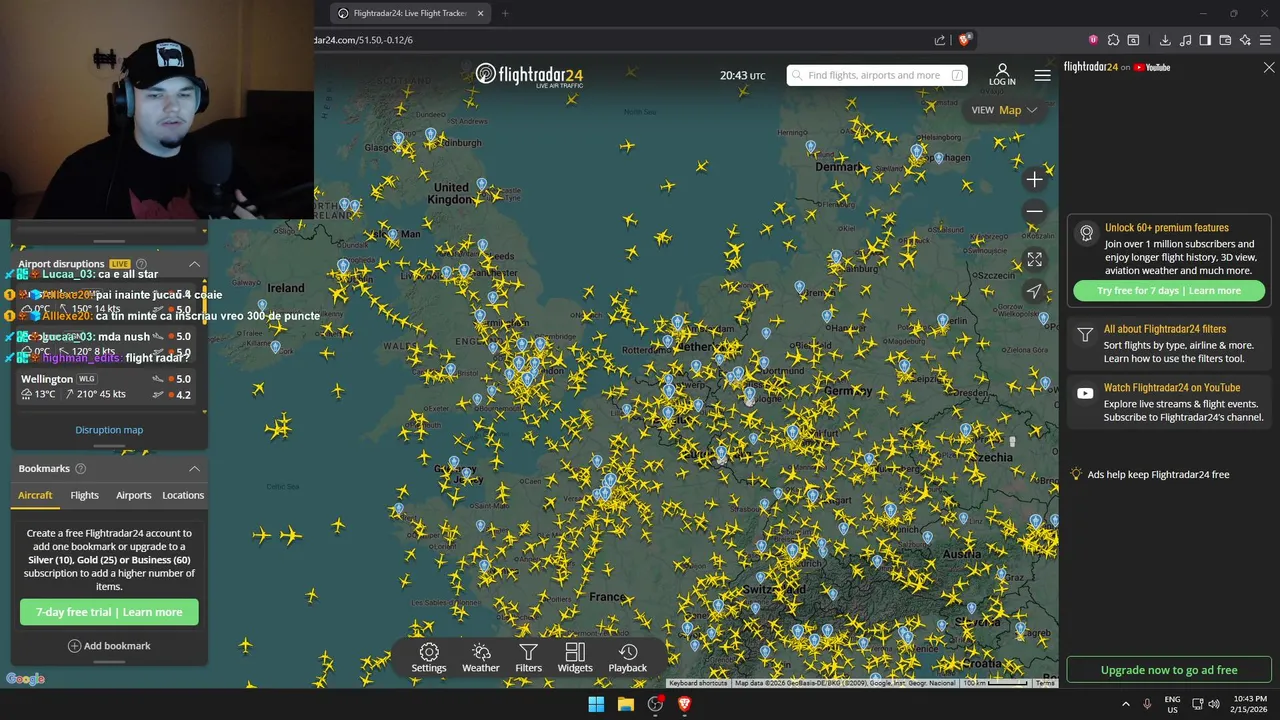Image resolution: width=1280 pixels, height=720 pixels.
Task: Open the Filters funnel tool
Action: click(529, 658)
